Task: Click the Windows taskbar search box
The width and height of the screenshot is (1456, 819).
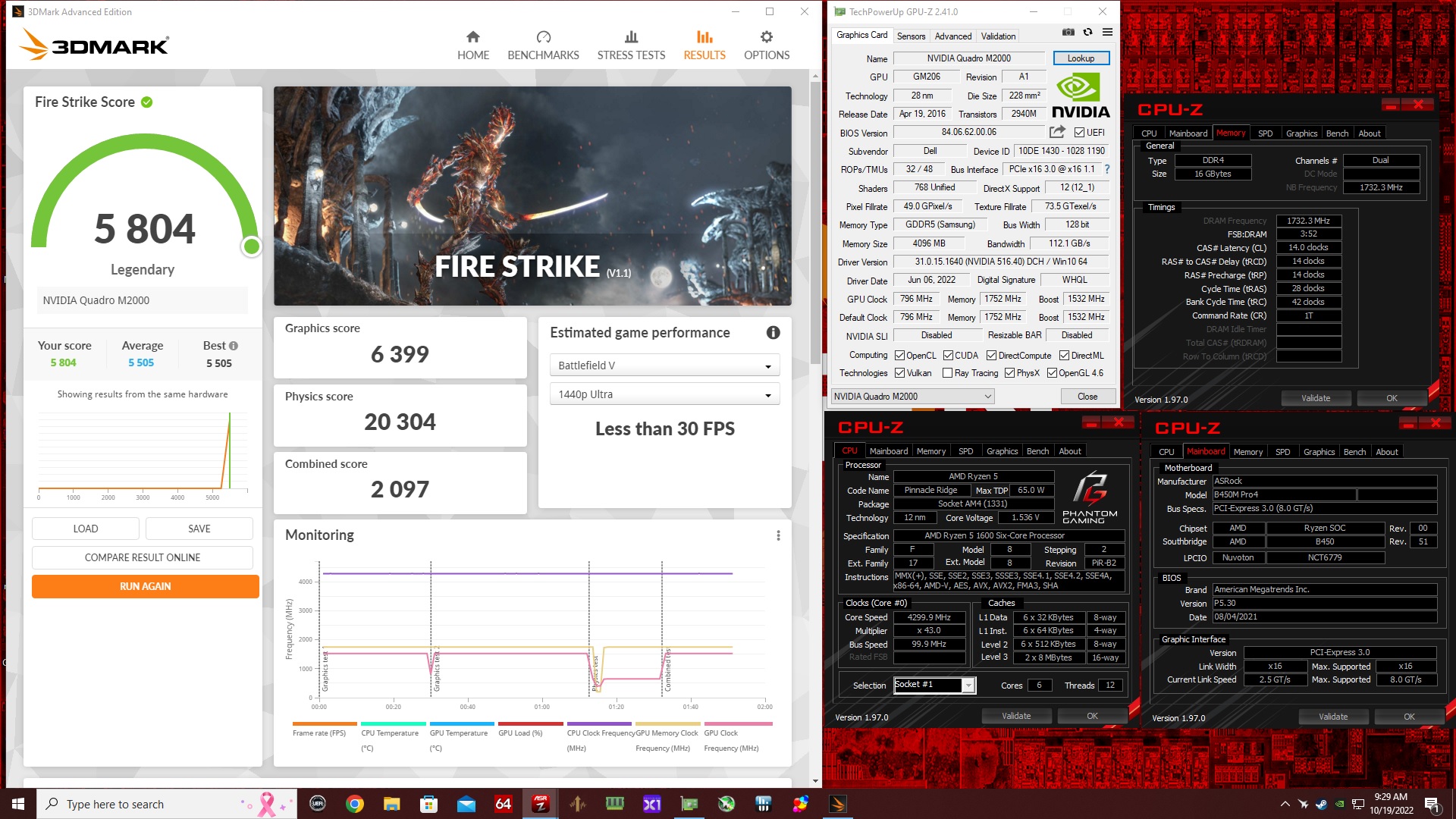Action: (x=167, y=804)
